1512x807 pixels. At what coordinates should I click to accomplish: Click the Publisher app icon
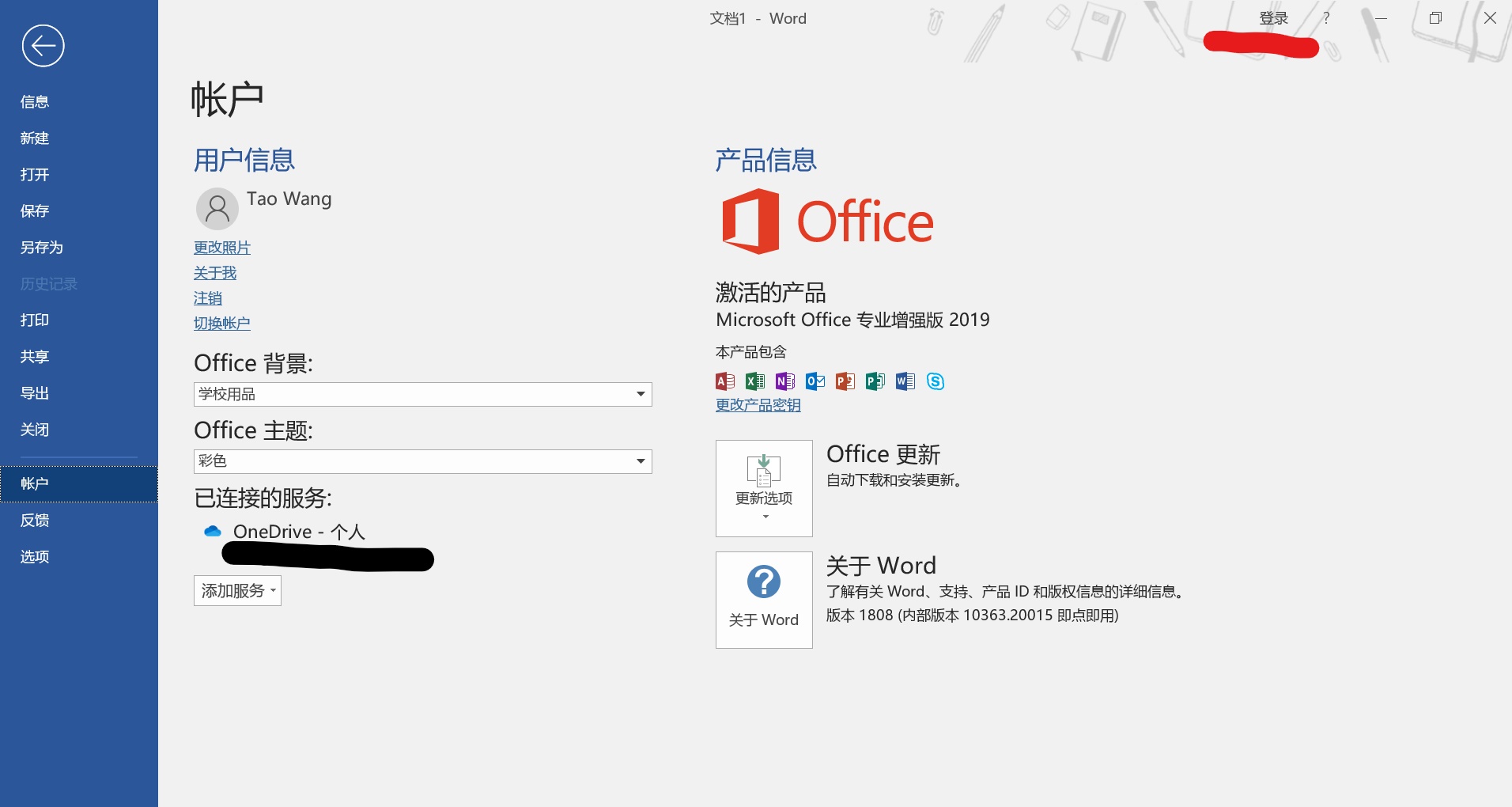coord(875,381)
